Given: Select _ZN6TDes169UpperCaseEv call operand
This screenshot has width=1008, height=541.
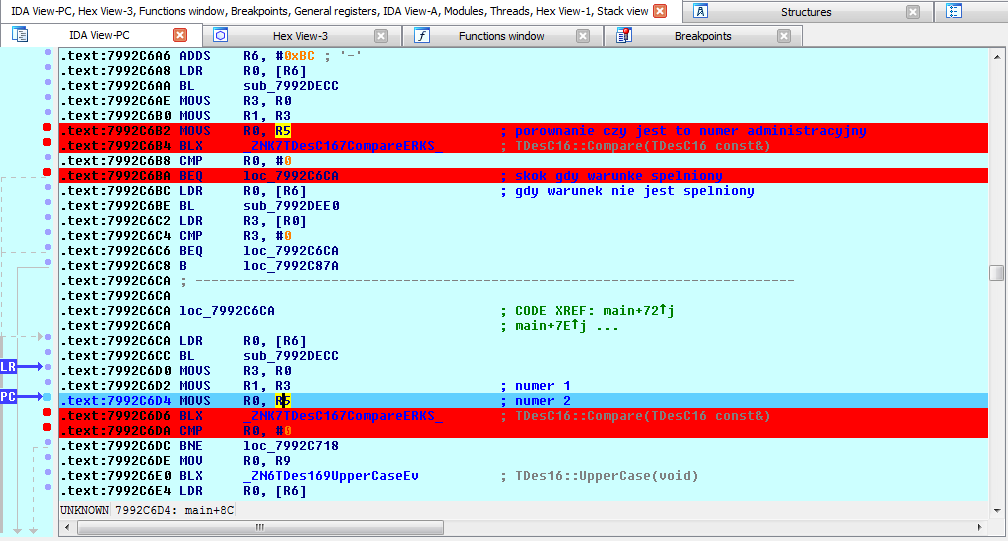Looking at the screenshot, I should point(330,476).
